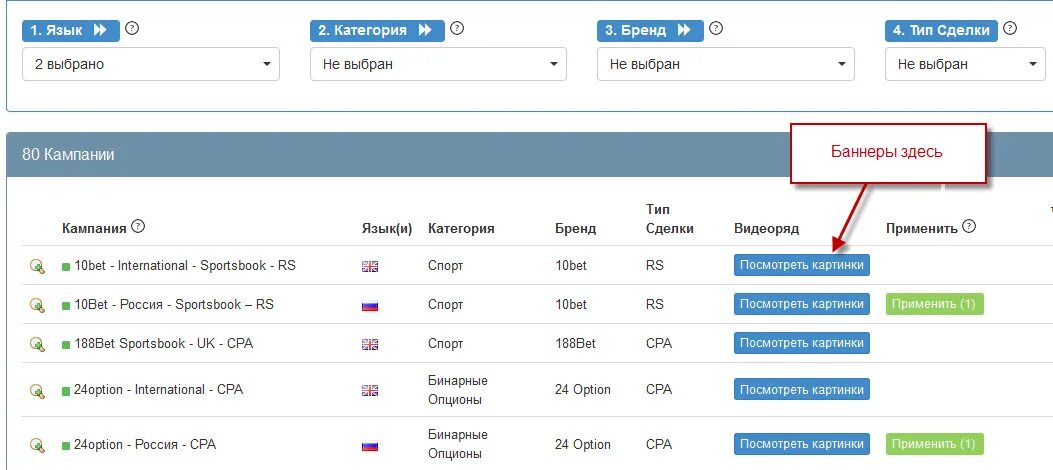Click Бинарные Опционы in 24option International row
1053x470 pixels.
coord(458,390)
